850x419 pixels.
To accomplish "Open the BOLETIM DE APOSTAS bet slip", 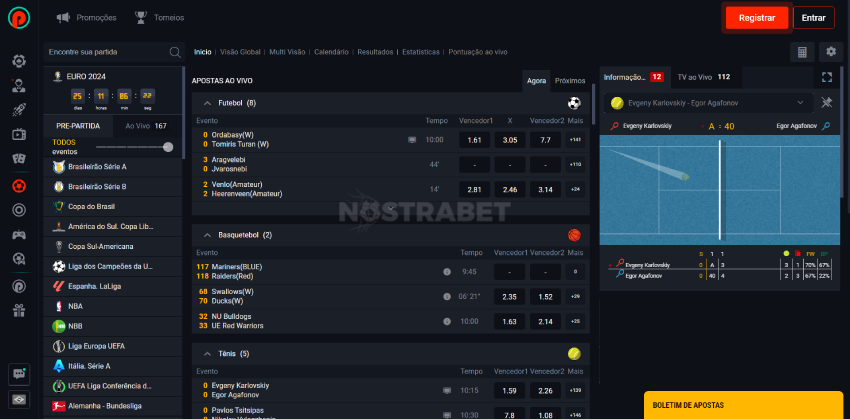I will 743,405.
